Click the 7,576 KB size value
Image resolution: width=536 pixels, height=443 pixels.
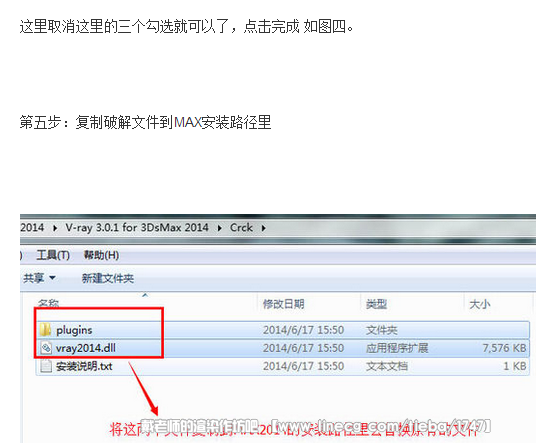[x=504, y=348]
